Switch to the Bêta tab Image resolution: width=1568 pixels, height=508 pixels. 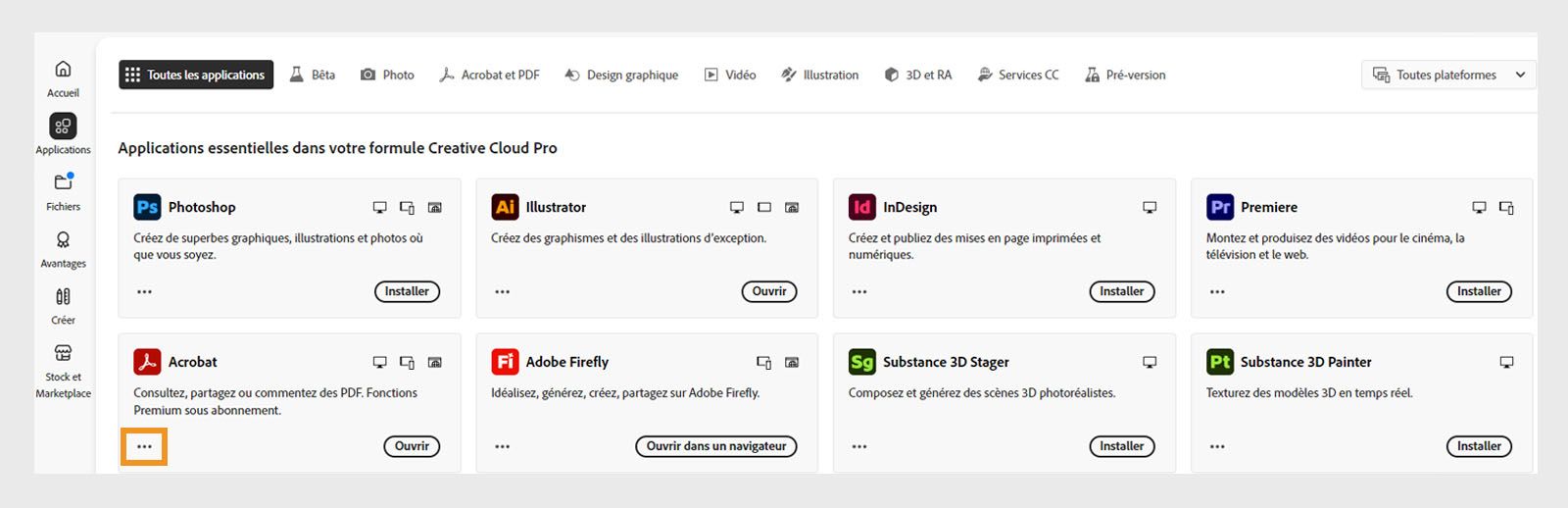pos(313,75)
